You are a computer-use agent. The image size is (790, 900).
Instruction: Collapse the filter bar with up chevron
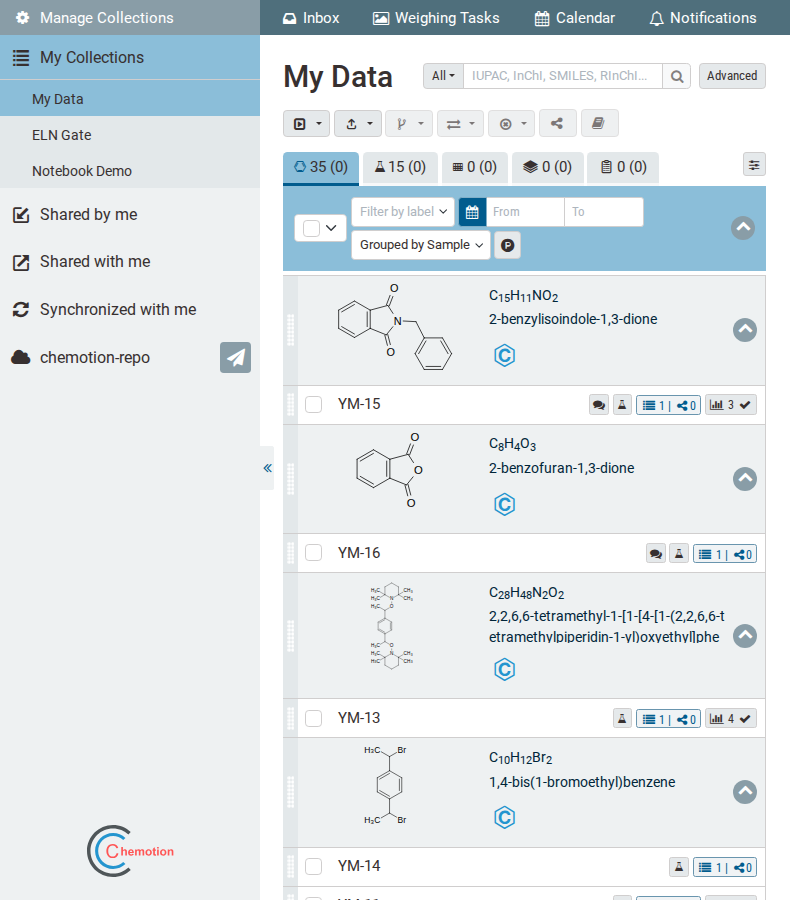tap(743, 228)
